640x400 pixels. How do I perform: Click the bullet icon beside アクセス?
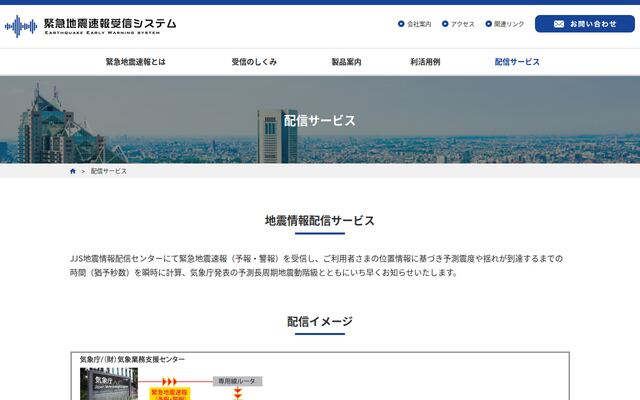[445, 24]
